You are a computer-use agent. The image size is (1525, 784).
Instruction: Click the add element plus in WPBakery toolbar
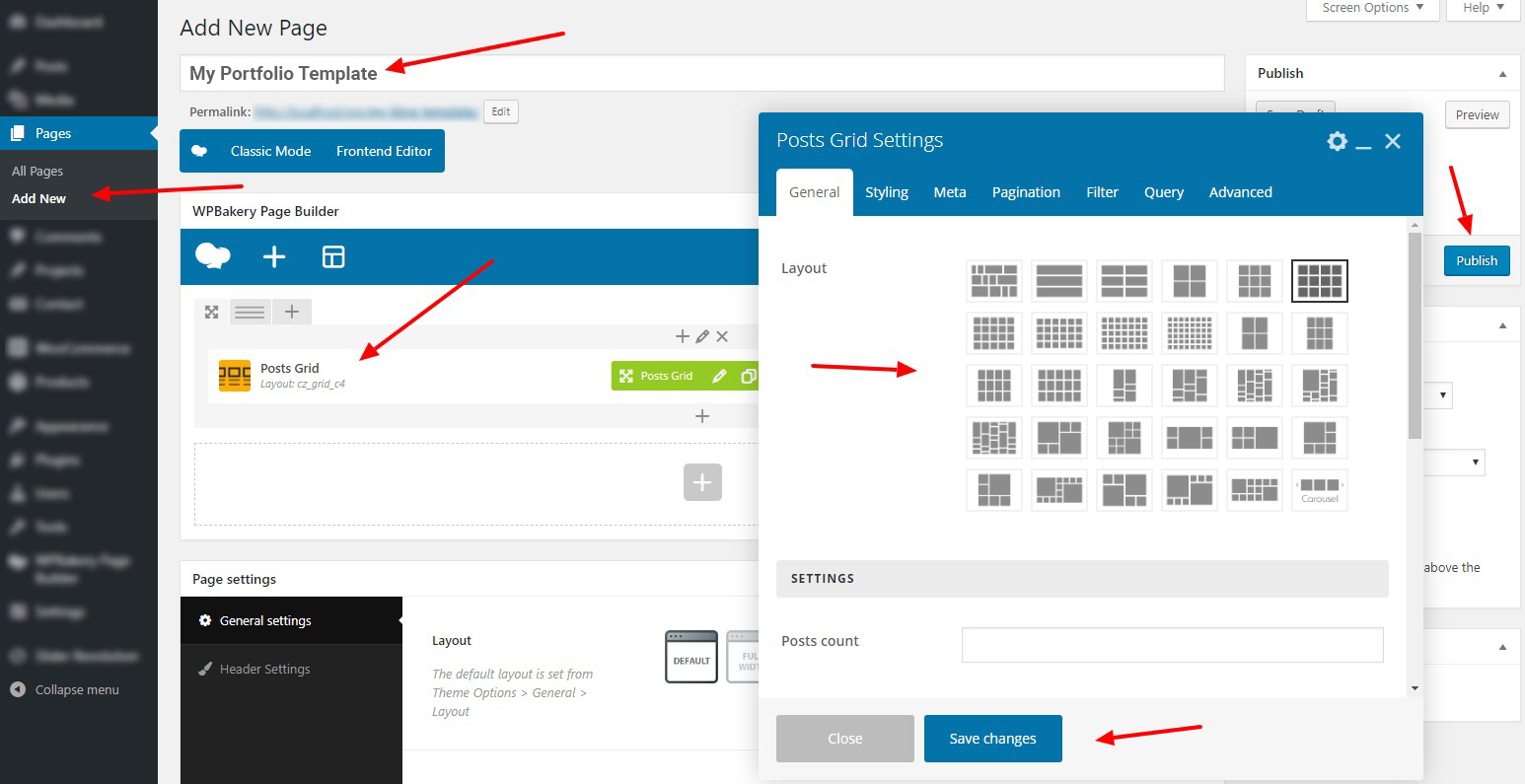click(274, 257)
